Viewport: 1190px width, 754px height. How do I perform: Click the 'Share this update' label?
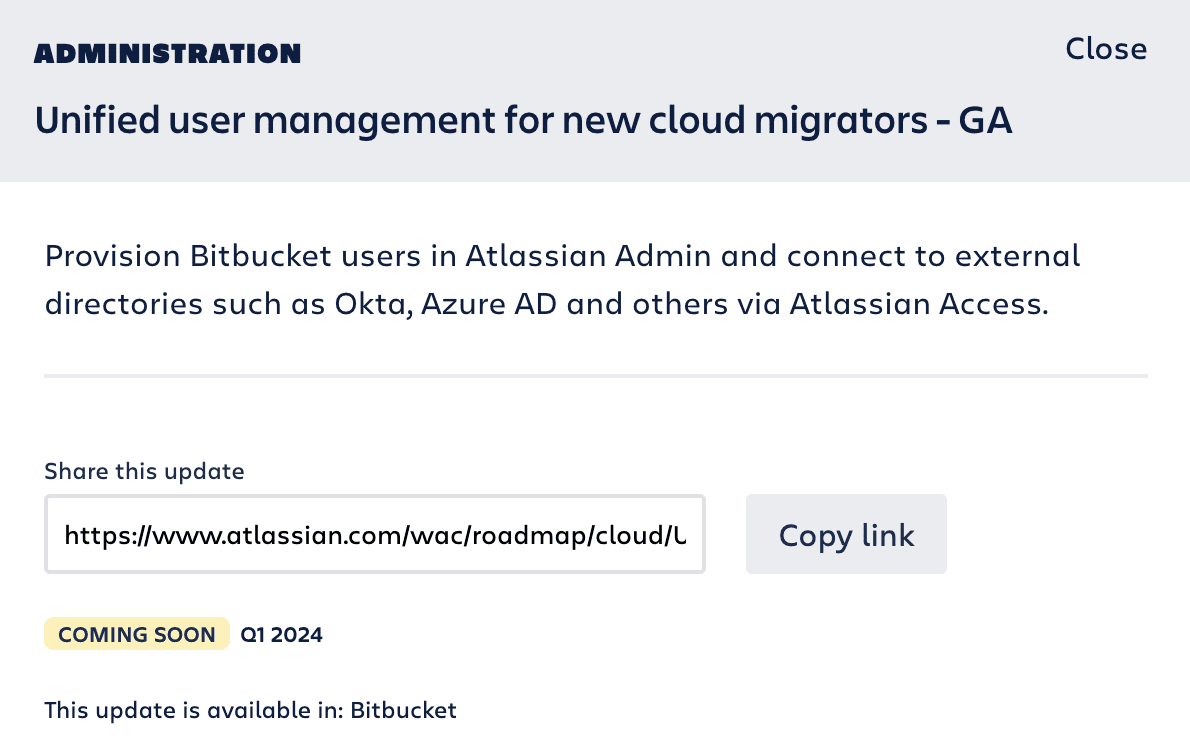144,471
